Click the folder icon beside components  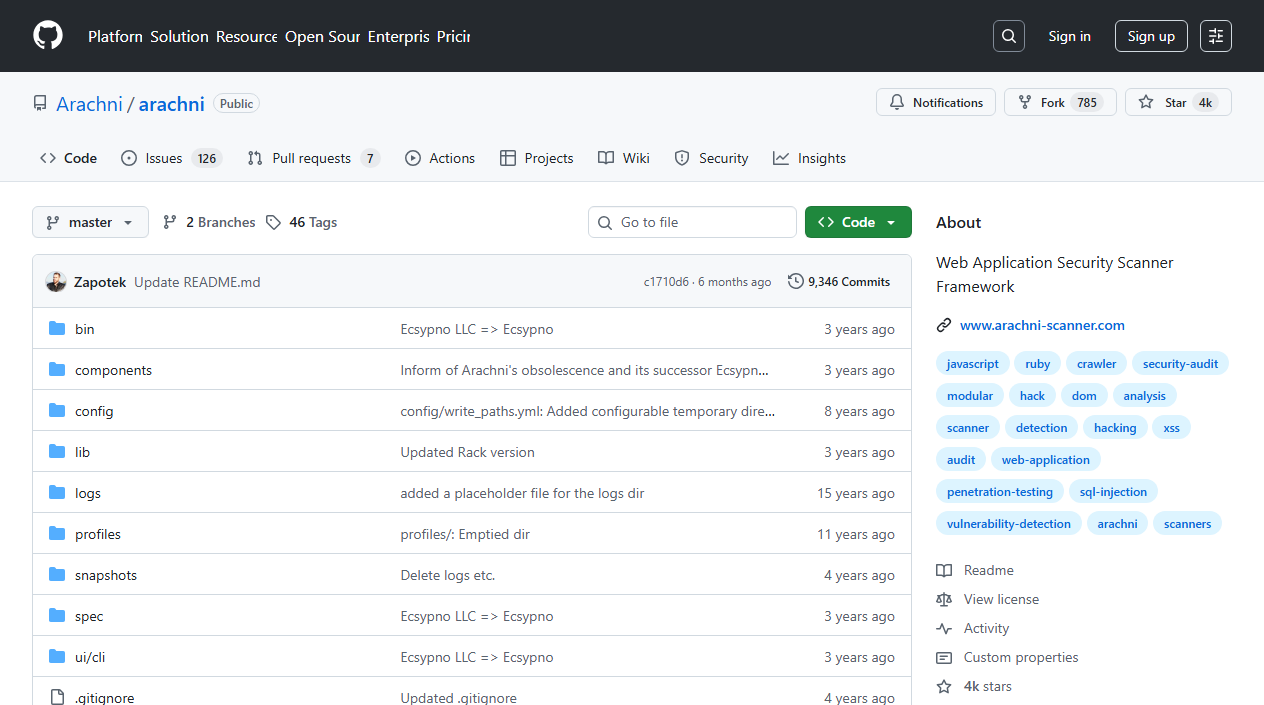pos(57,370)
